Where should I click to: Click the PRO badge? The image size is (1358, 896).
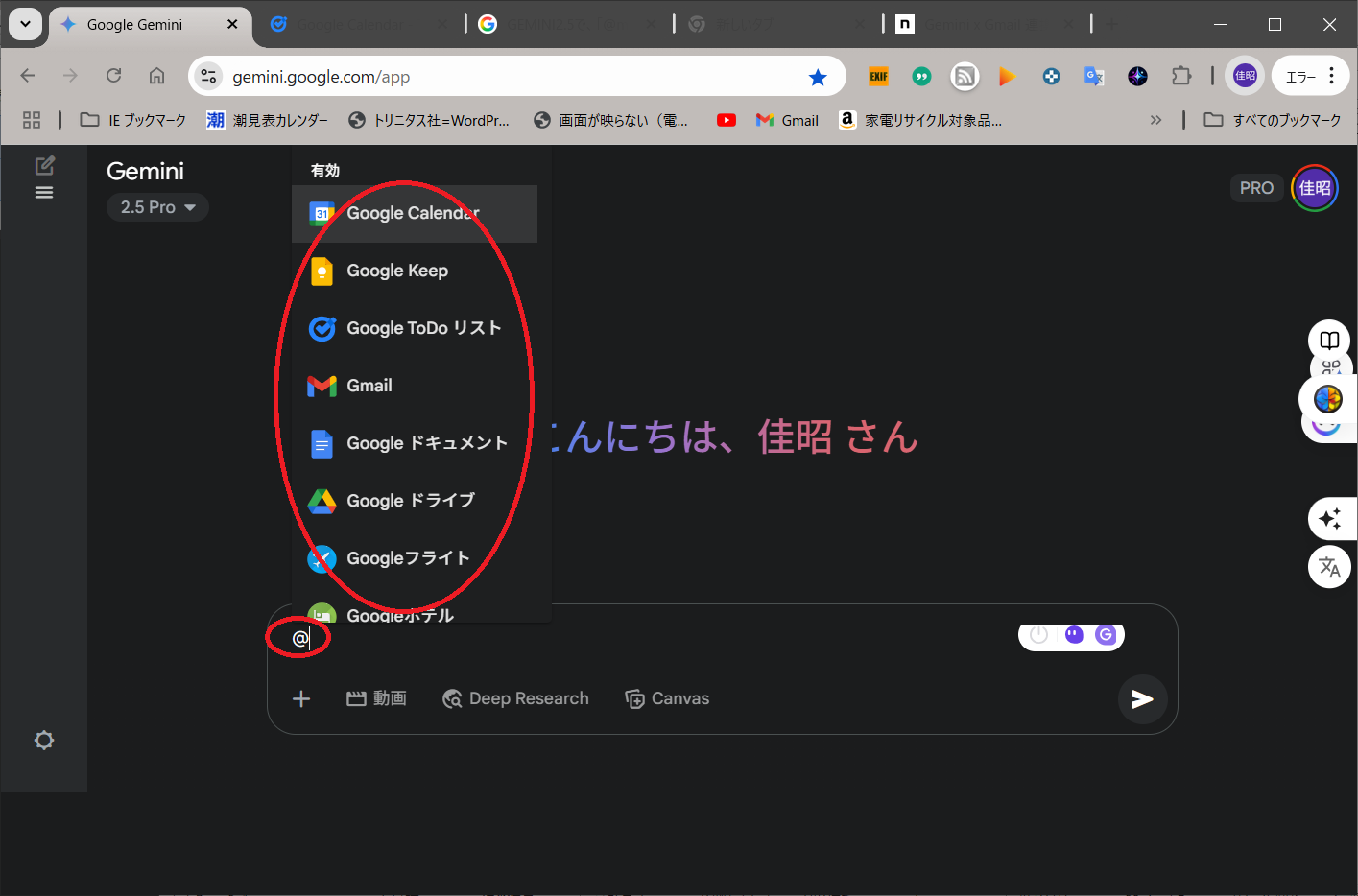[1256, 188]
